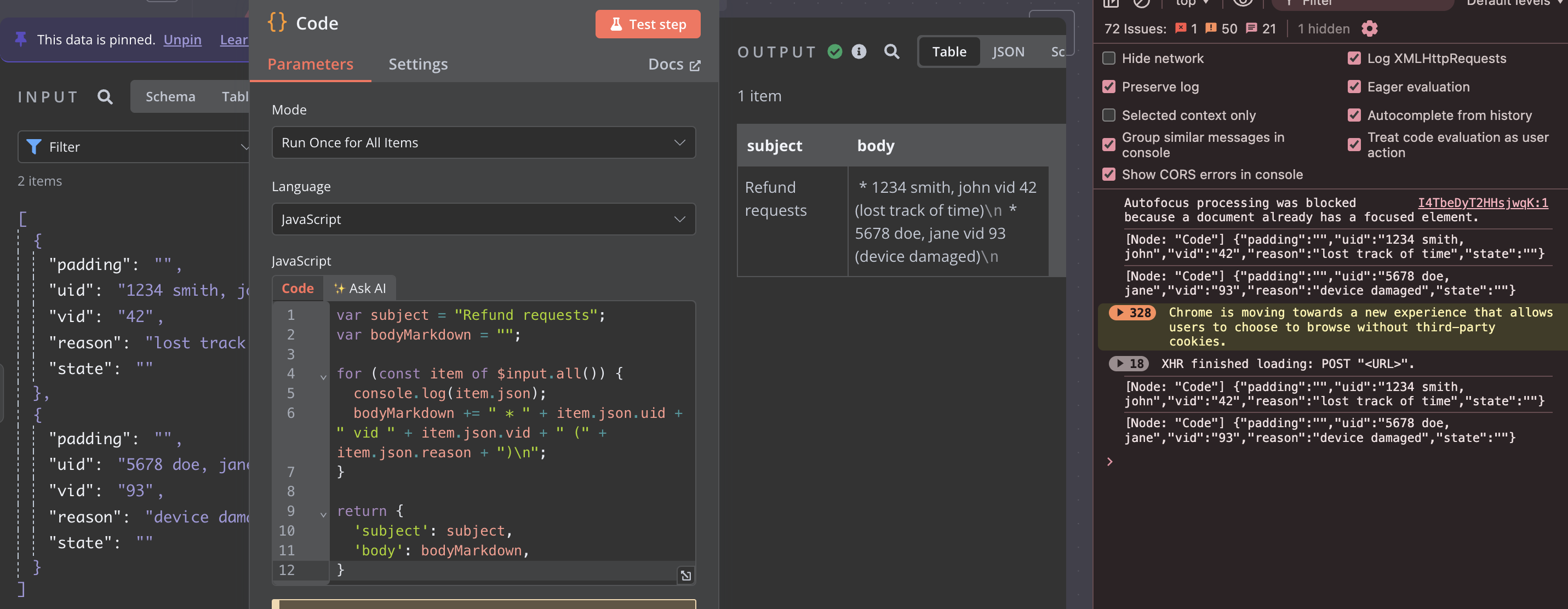Toggle Treat code evaluation as user action
The image size is (1568, 609).
pos(1354,145)
